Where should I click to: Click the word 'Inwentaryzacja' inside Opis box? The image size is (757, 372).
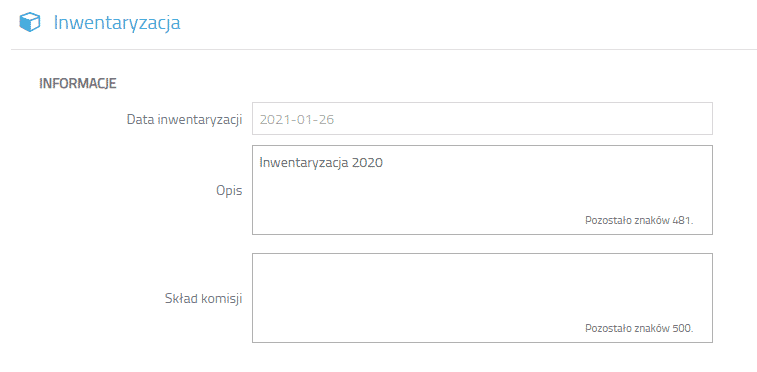pyautogui.click(x=304, y=164)
